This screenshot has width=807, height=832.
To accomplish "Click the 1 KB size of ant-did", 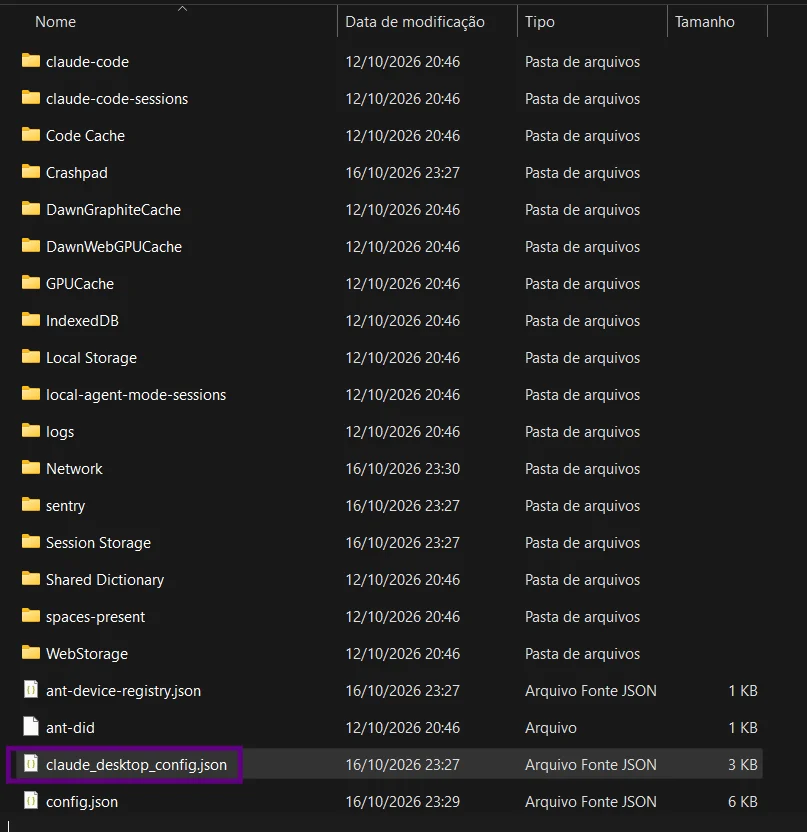I will (x=743, y=728).
